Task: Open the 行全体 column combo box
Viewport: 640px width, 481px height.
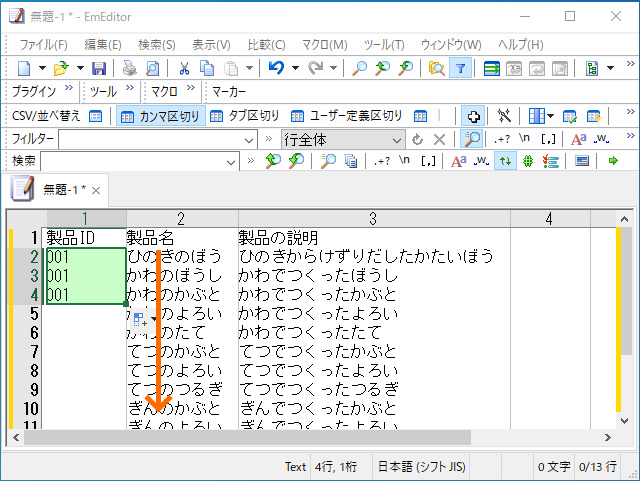Action: (343, 140)
